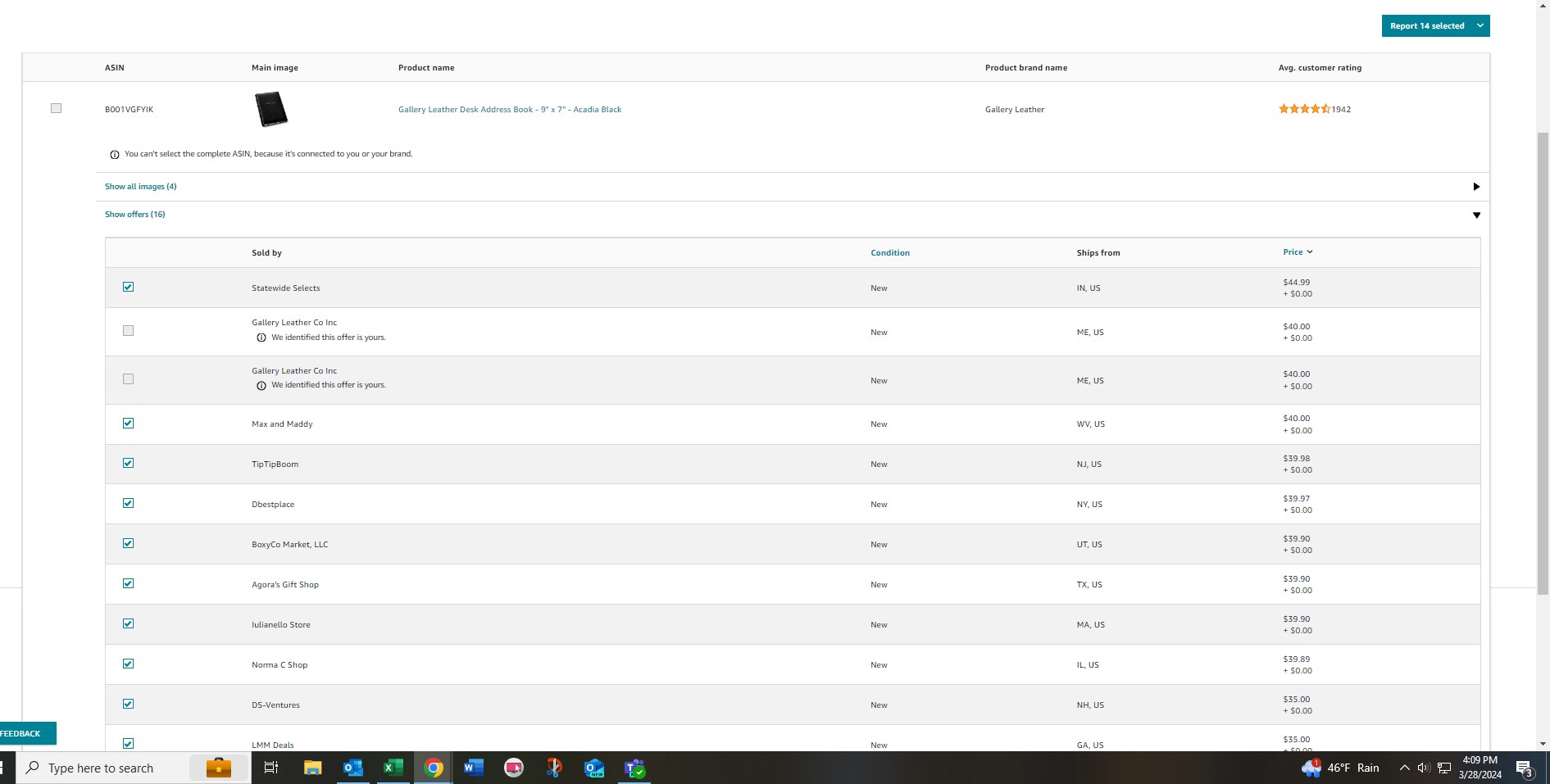Screen dimensions: 1550x784
Task: Uncheck the Norma C Shop offer
Action: (x=128, y=664)
